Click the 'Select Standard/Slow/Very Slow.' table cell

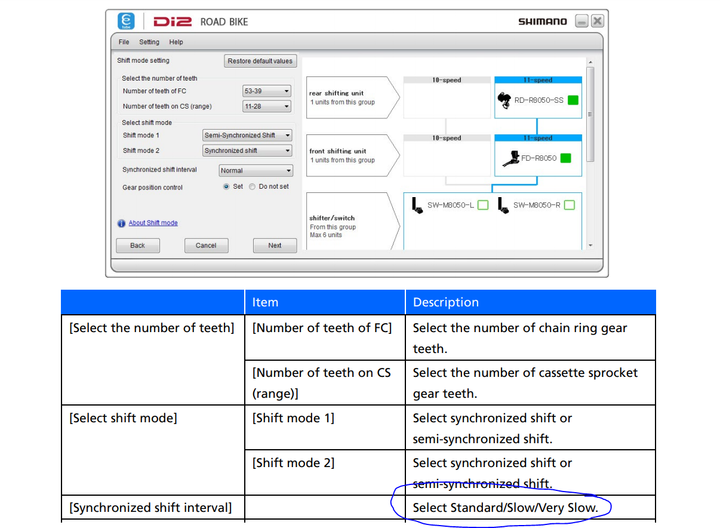530,508
